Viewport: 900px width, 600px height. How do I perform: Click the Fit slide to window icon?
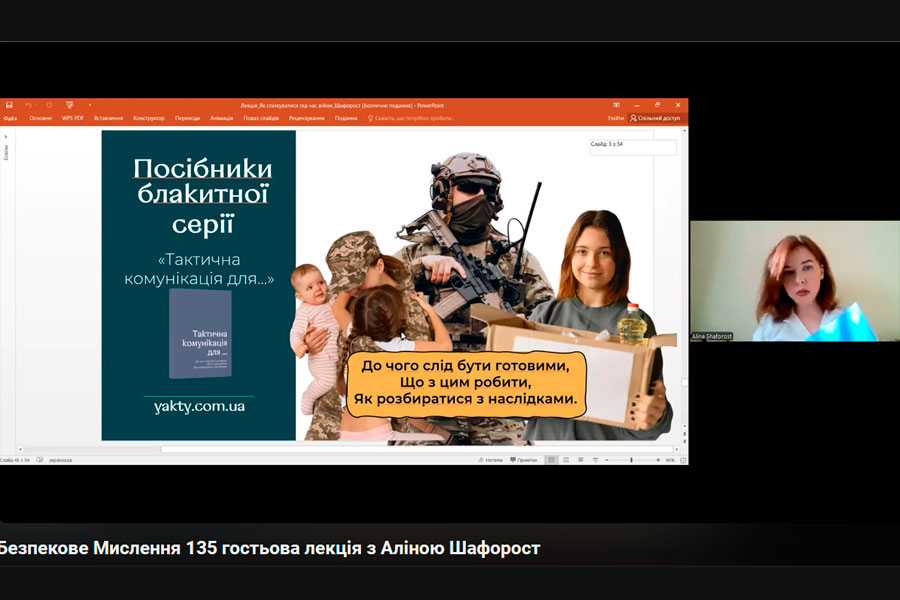click(683, 460)
